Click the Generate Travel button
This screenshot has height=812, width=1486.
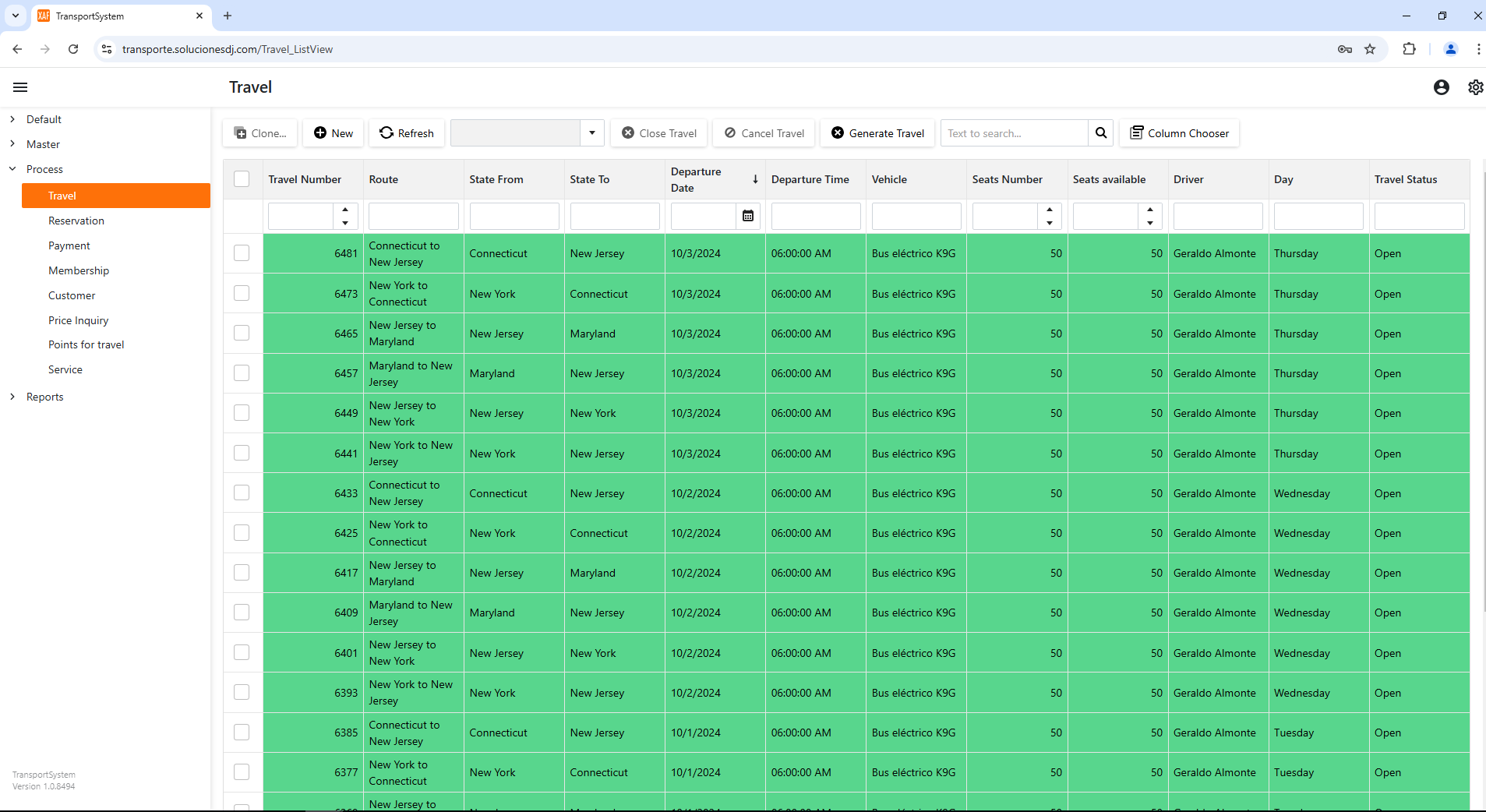[x=878, y=133]
